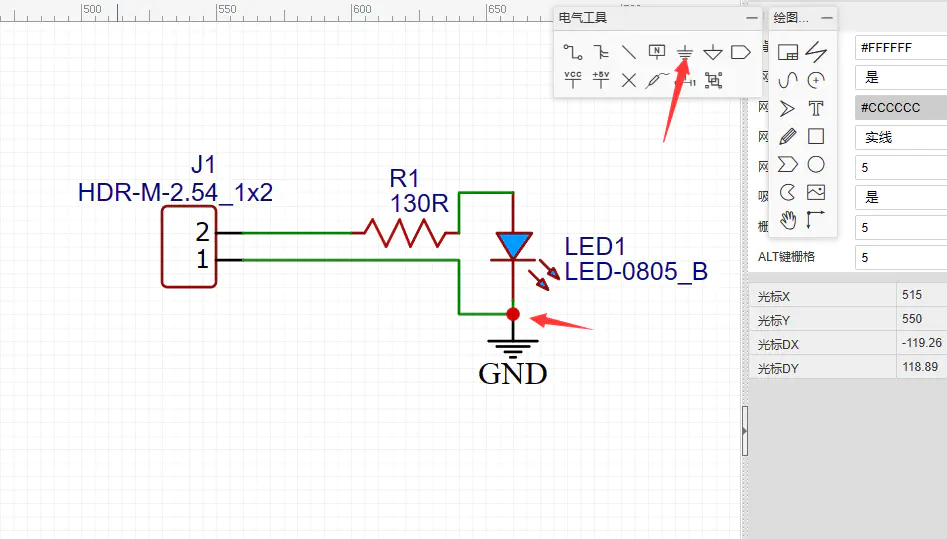The width and height of the screenshot is (947, 539).
Task: Open the 是 dropdown below #FFFFFF
Action: click(900, 77)
